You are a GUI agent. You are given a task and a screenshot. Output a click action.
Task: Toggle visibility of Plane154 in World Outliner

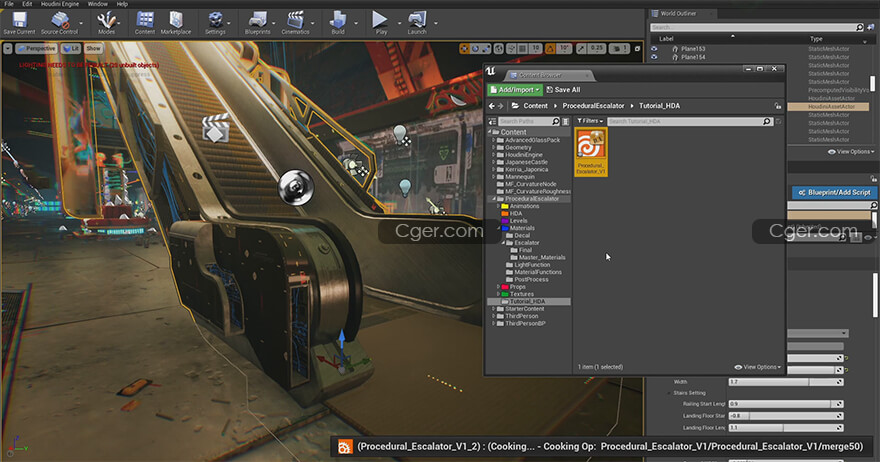654,57
